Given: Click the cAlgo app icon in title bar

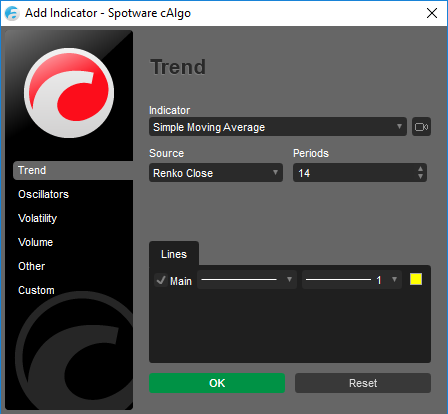Looking at the screenshot, I should 12,13.
